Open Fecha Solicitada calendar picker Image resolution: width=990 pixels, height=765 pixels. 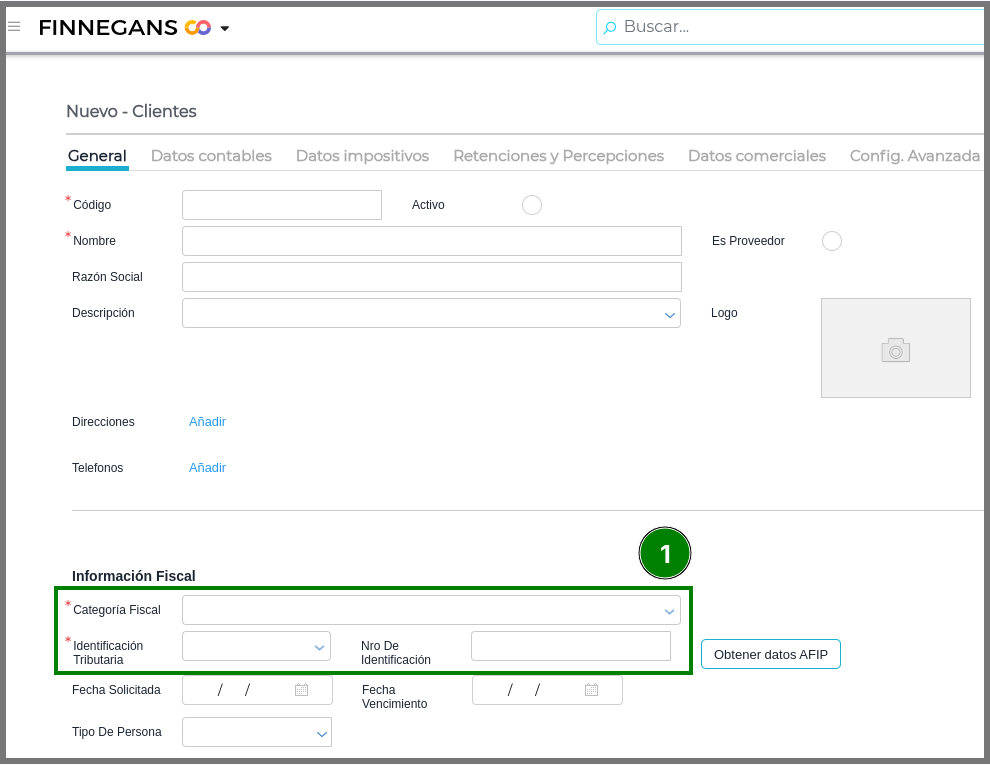[x=301, y=690]
